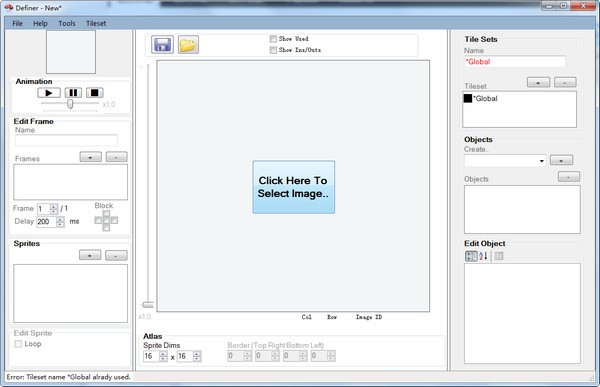Add a new frame with plus button

90,157
